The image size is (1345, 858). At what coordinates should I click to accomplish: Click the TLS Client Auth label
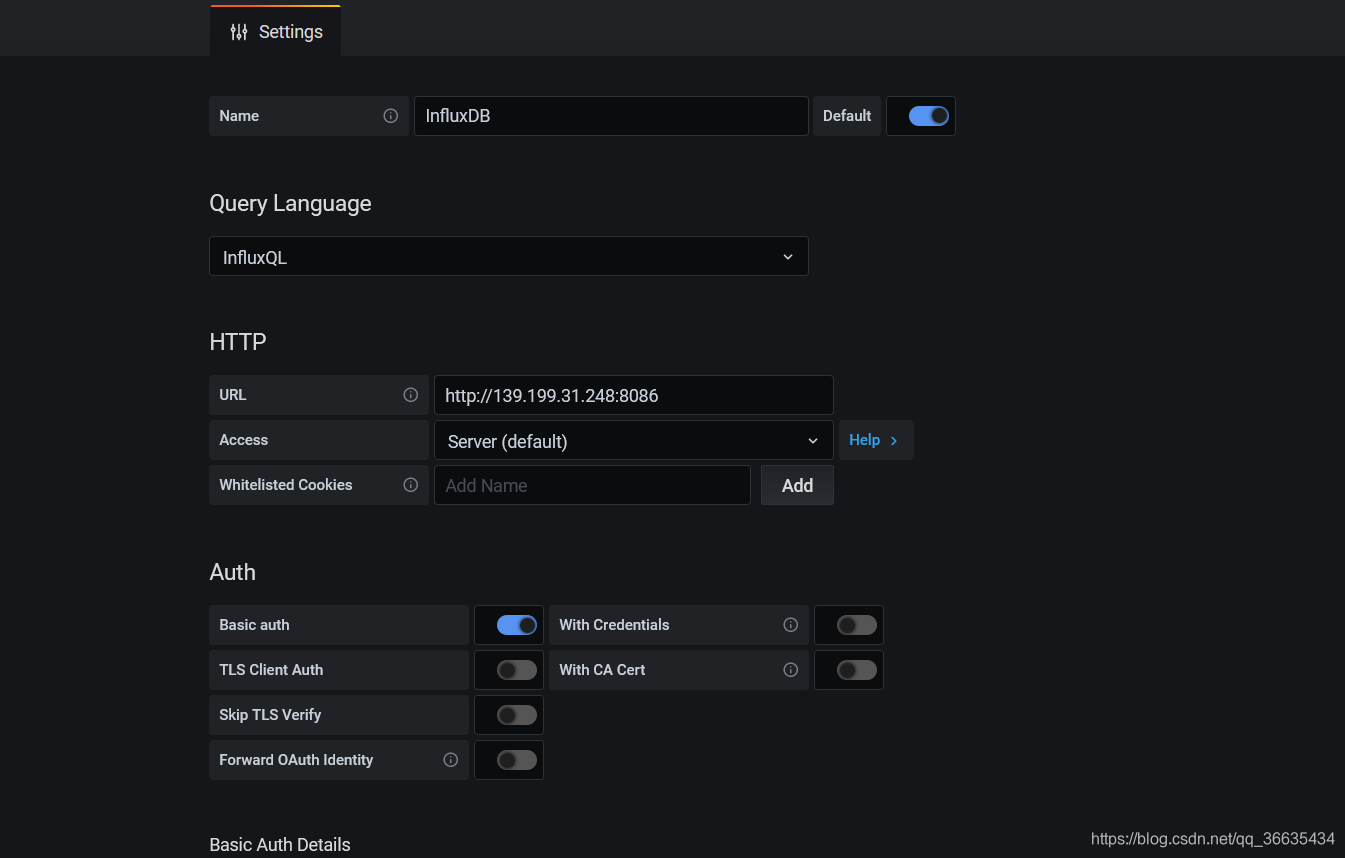(x=271, y=670)
